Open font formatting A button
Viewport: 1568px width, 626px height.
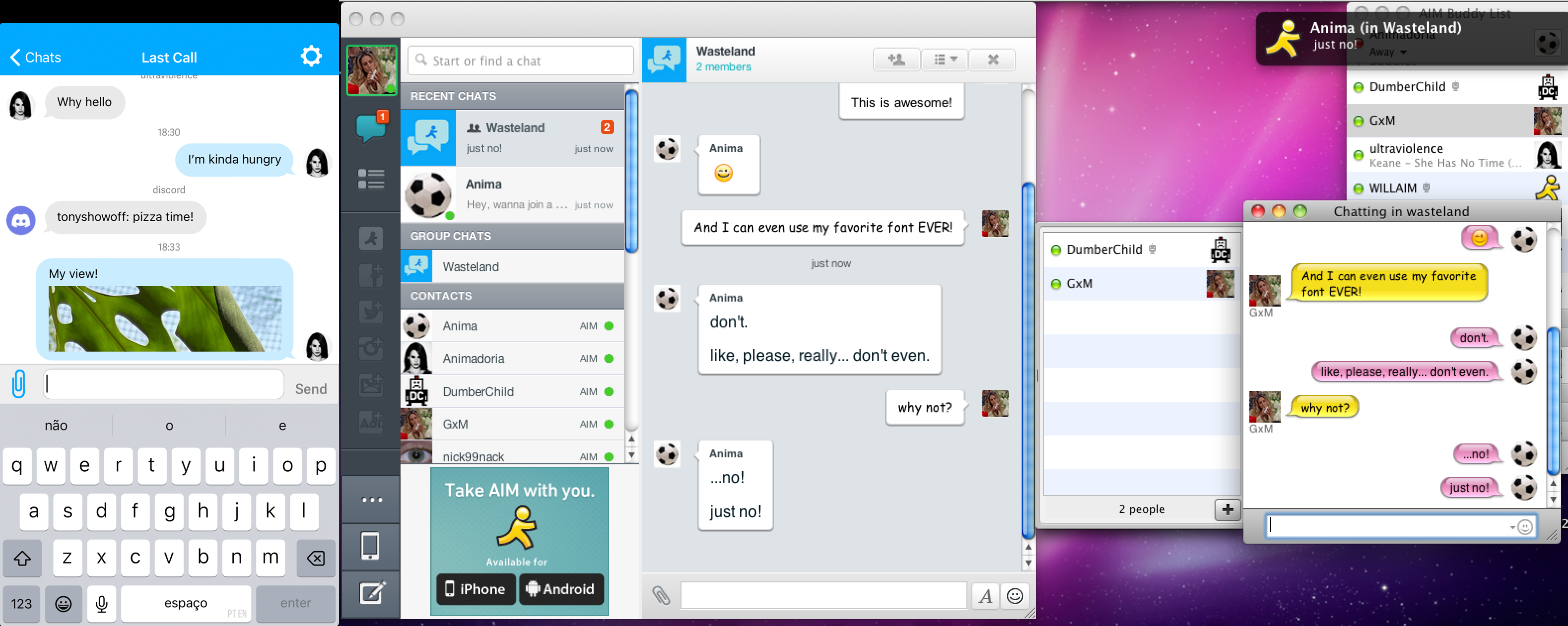[x=985, y=596]
